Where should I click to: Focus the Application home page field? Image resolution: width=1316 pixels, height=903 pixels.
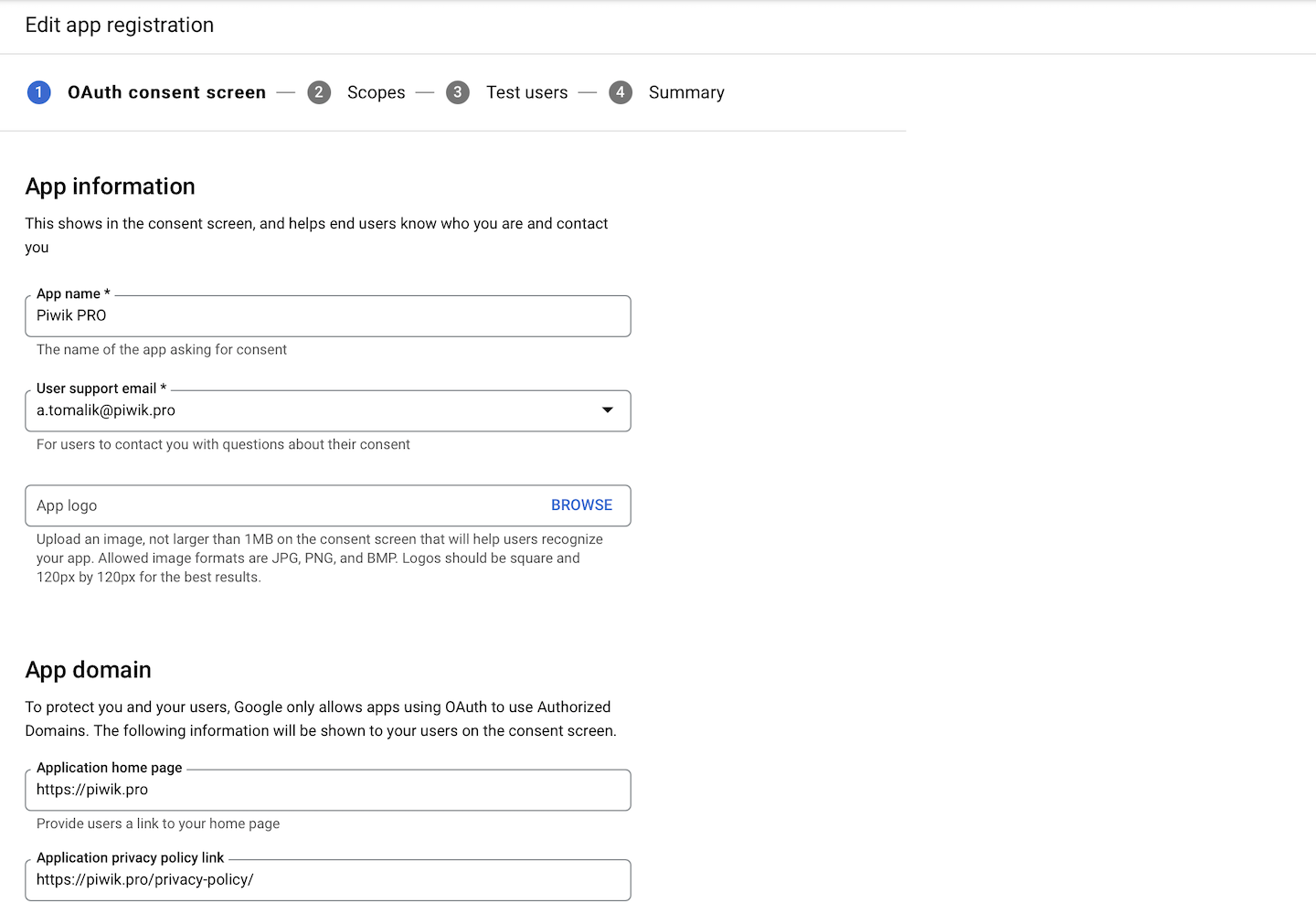tap(328, 790)
